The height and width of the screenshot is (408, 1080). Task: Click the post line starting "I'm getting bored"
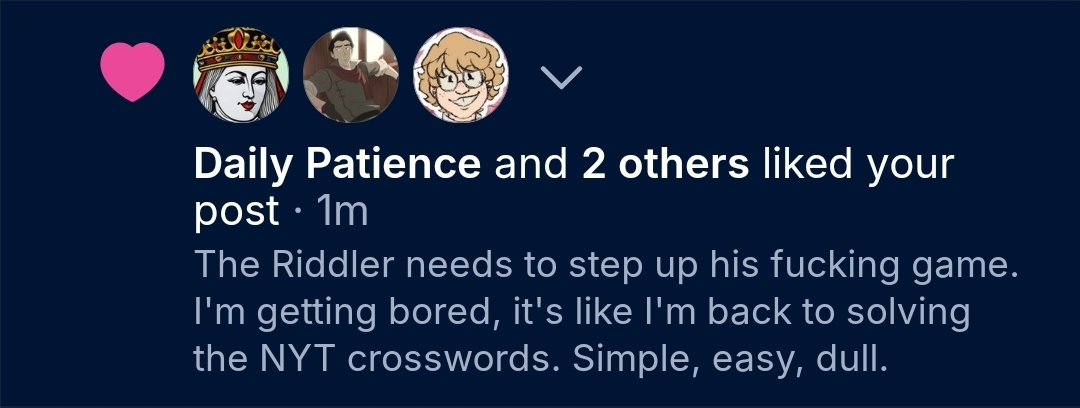pyautogui.click(x=581, y=311)
